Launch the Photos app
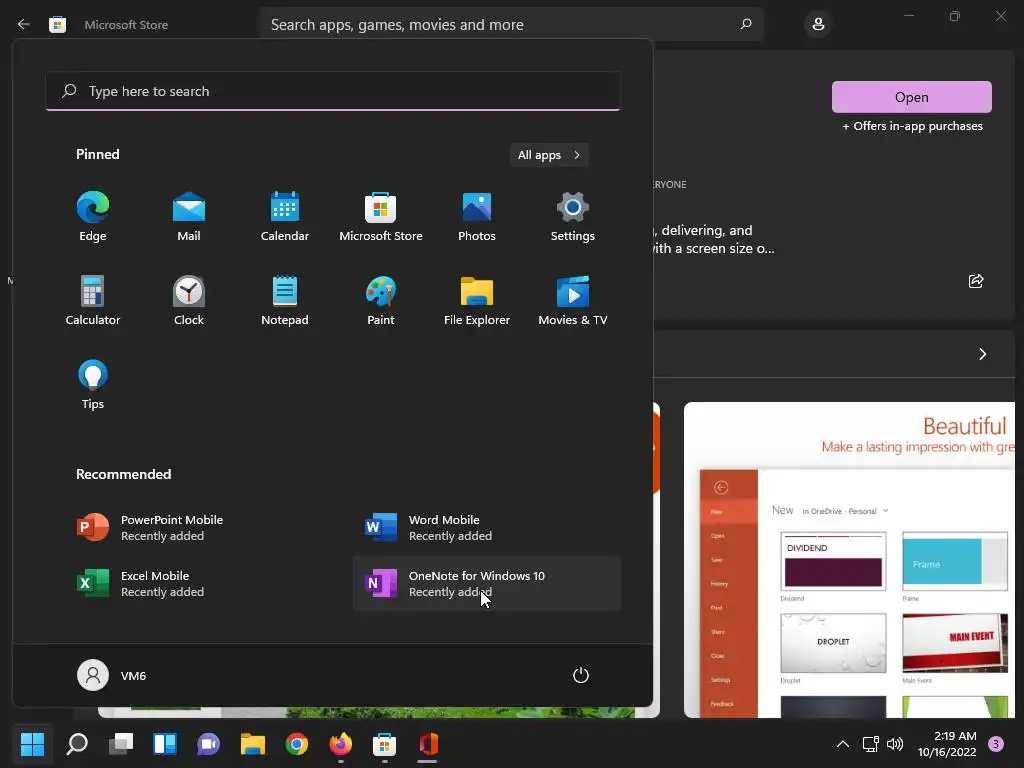 tap(477, 217)
